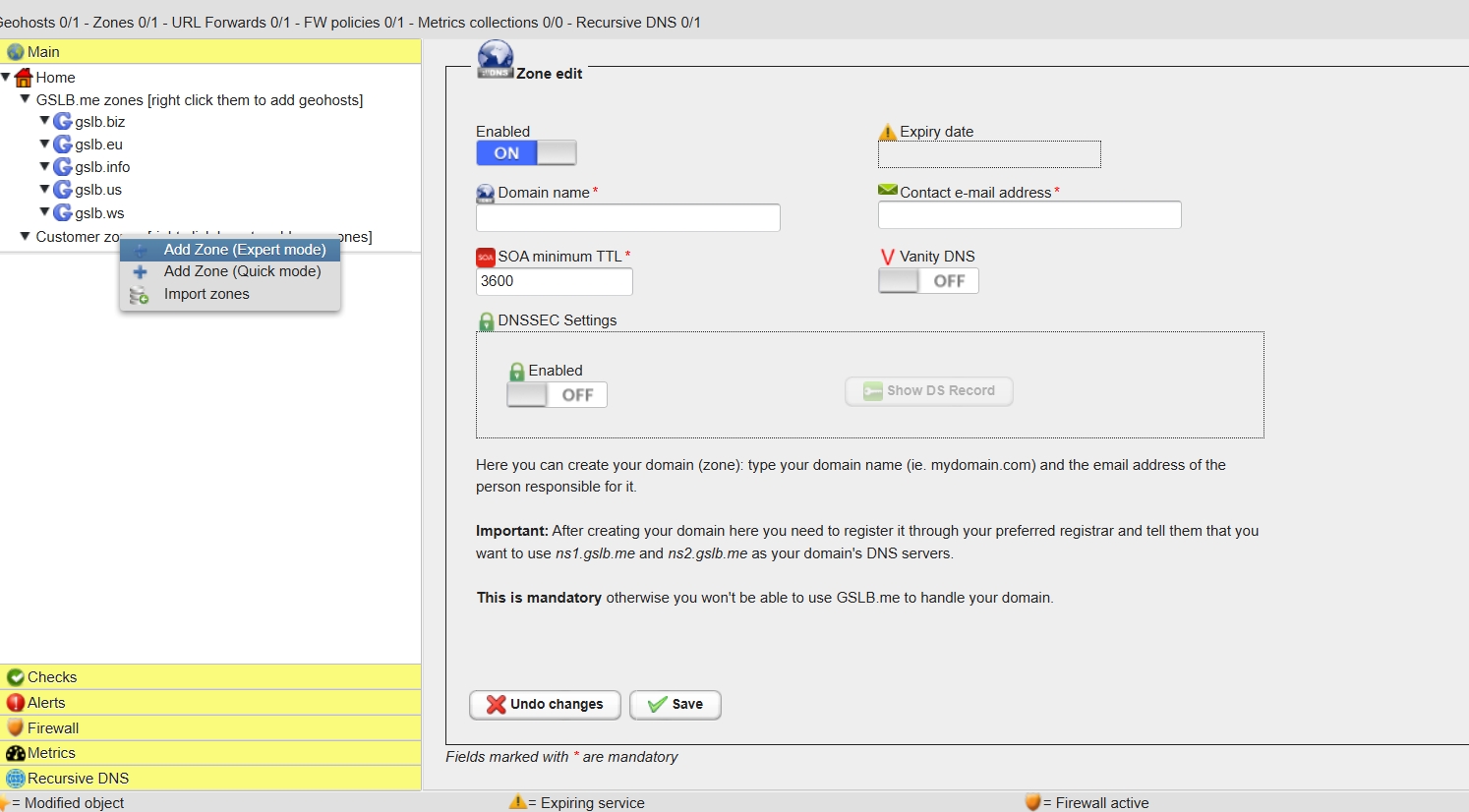Select the Home tree label
Image resolution: width=1469 pixels, height=812 pixels.
(56, 78)
